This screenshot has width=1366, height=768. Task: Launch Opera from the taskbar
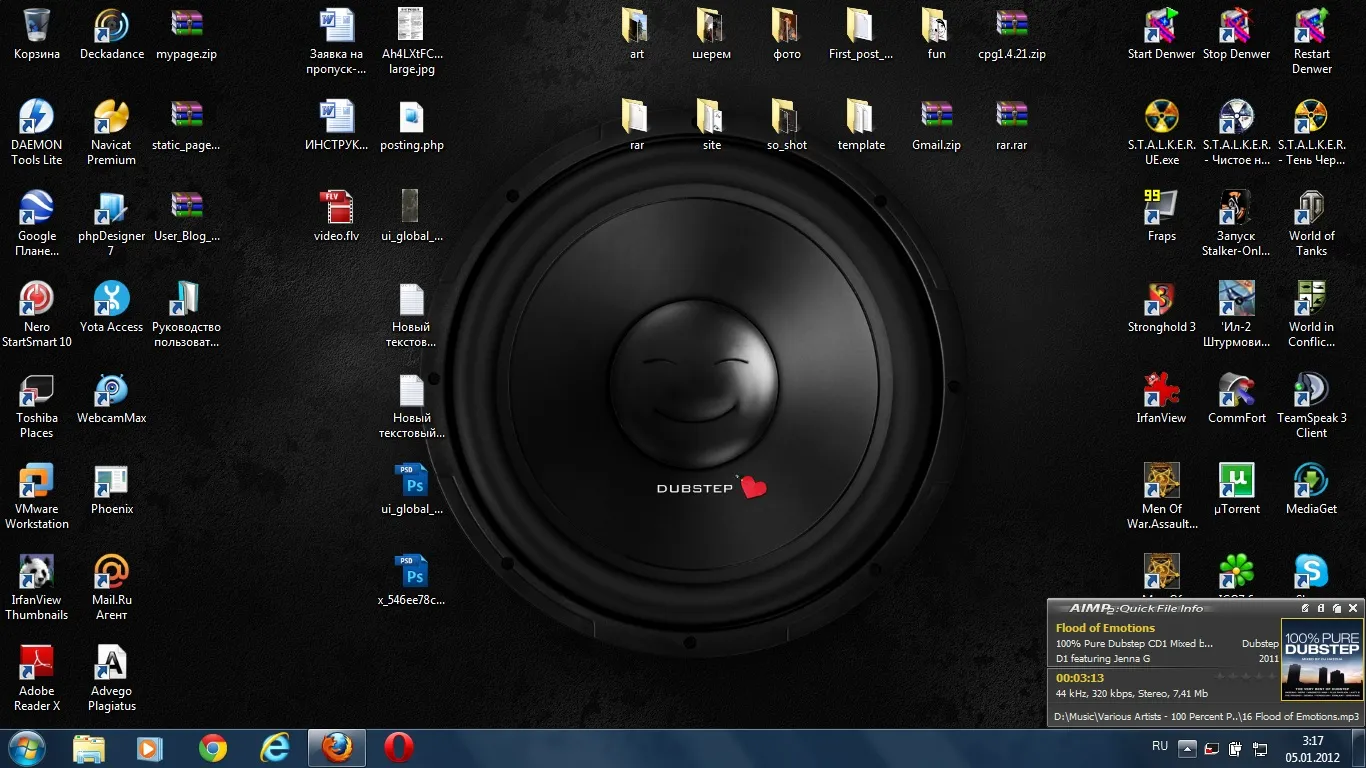tap(398, 748)
